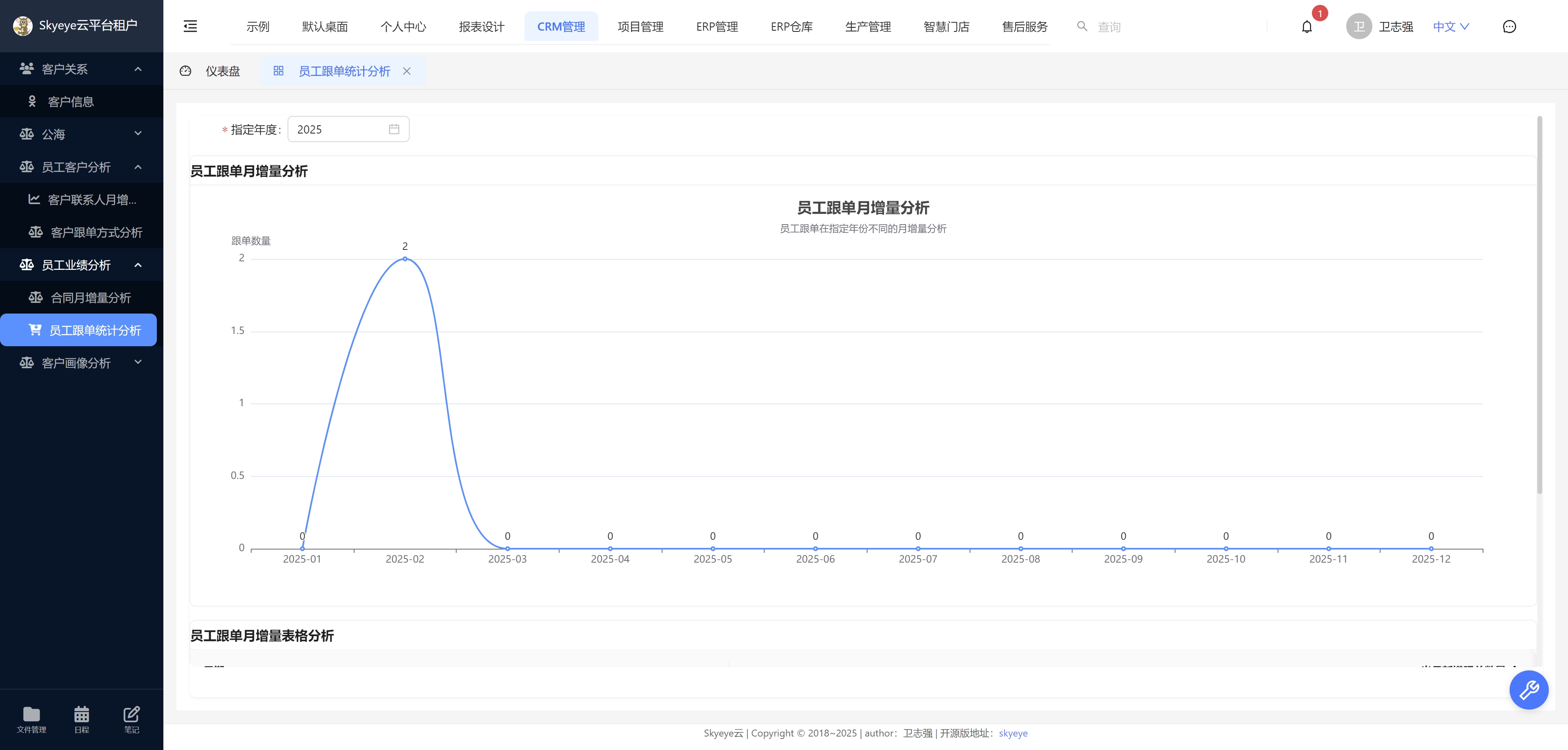Click the floating wrench tool button
Screen dimensions: 1568x750
(x=1528, y=690)
